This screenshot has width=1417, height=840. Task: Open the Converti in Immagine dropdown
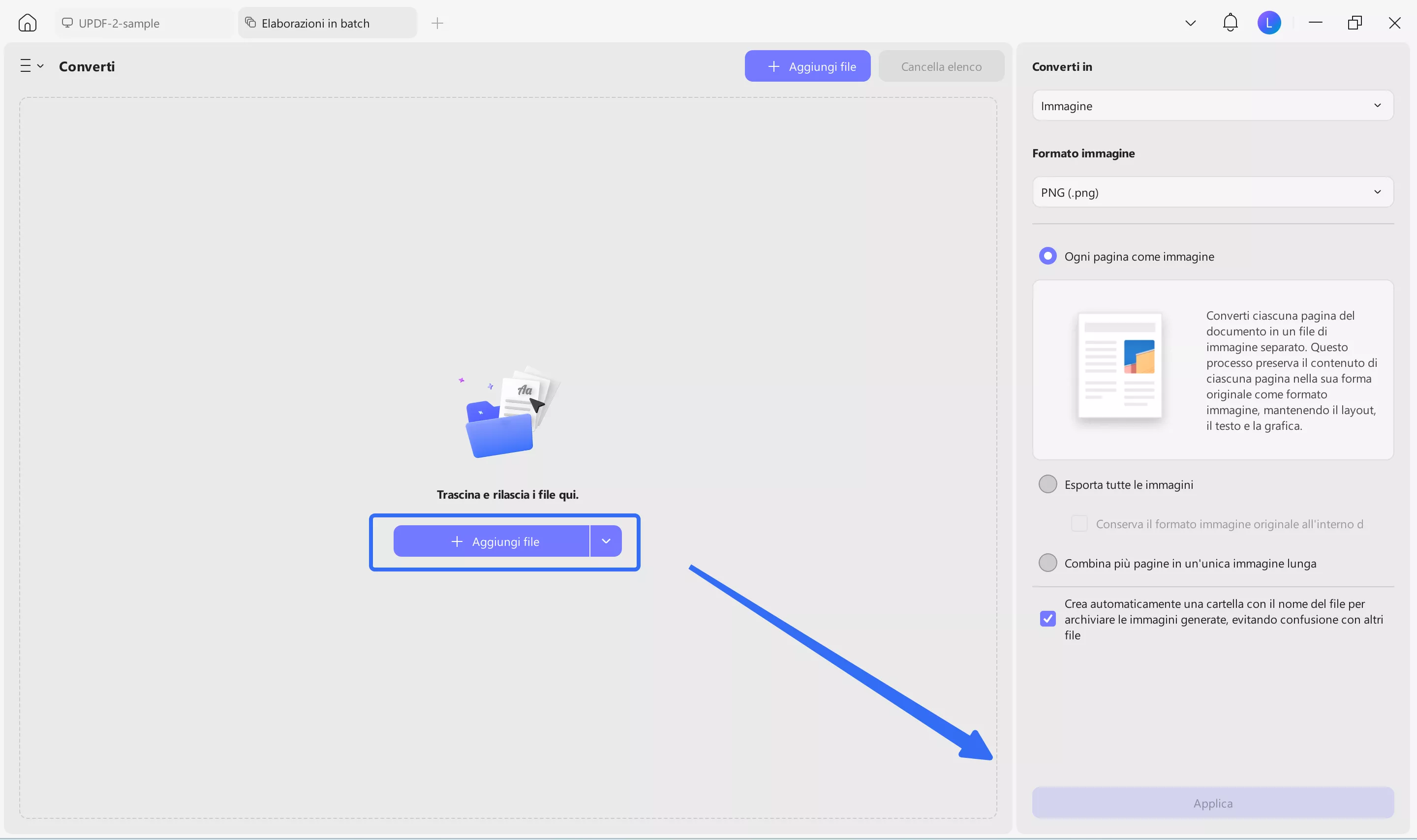[x=1211, y=105]
